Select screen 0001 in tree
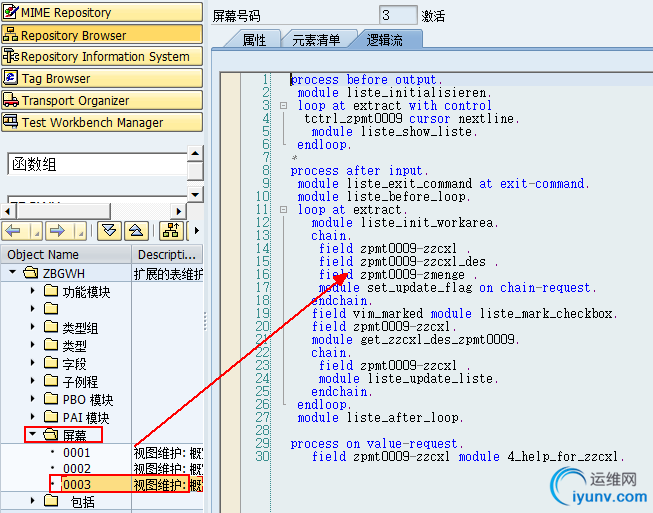653x513 pixels. click(77, 452)
